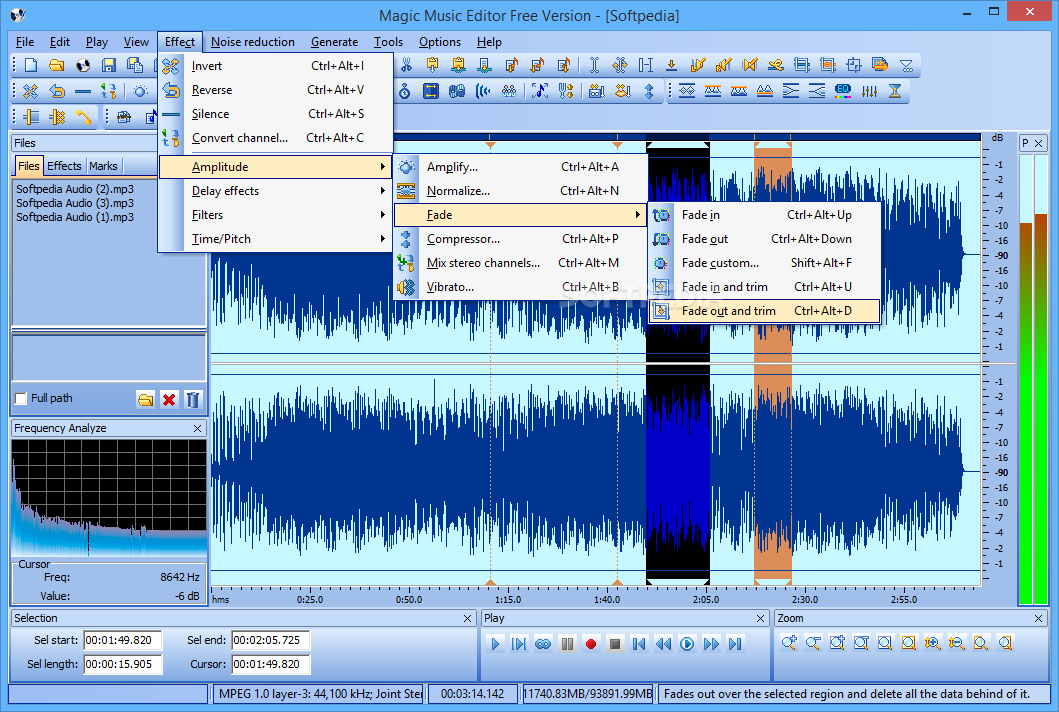1059x712 pixels.
Task: Switch to the Effects tab
Action: pyautogui.click(x=64, y=166)
